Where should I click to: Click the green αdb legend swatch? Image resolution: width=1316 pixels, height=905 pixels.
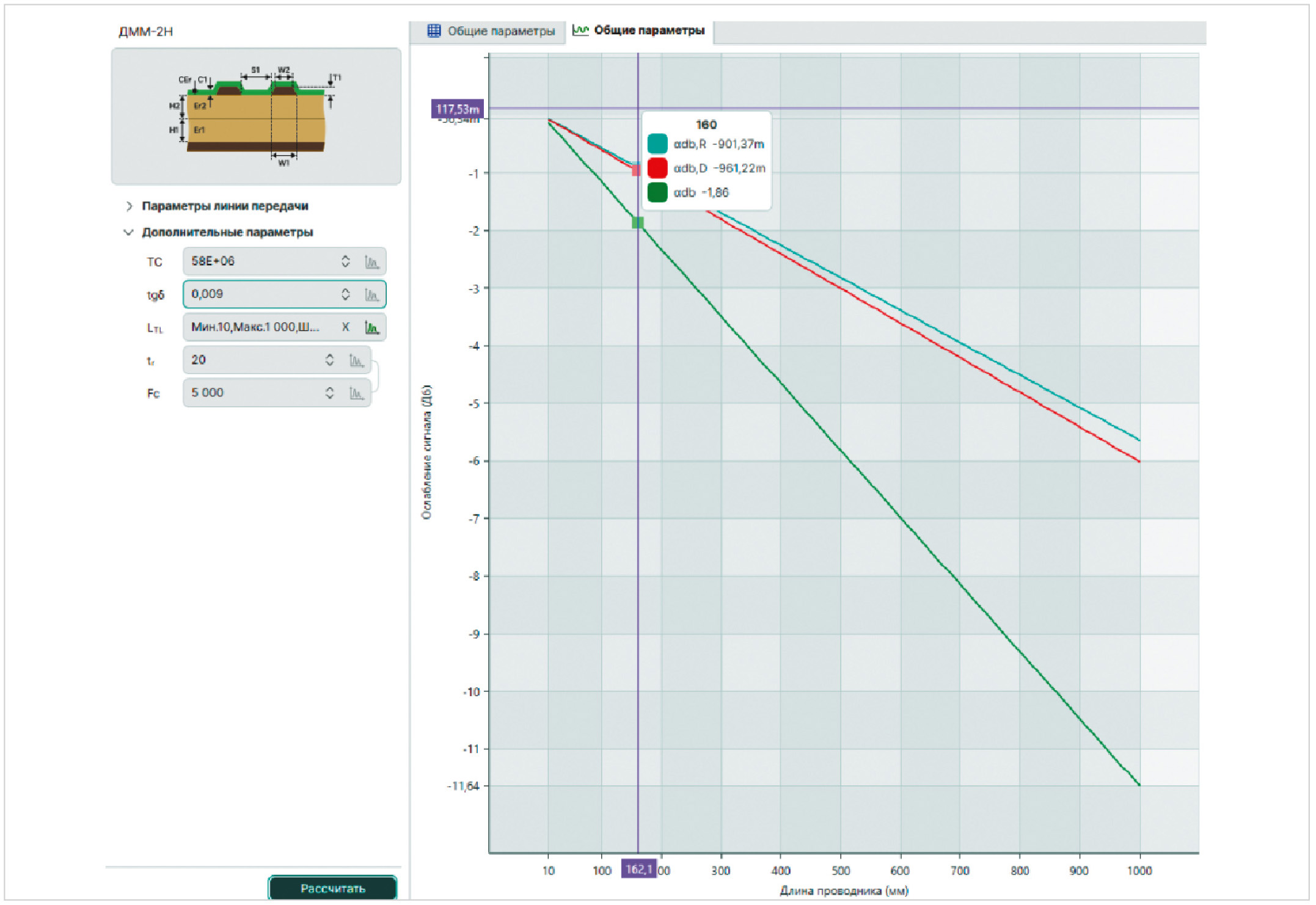[x=657, y=192]
